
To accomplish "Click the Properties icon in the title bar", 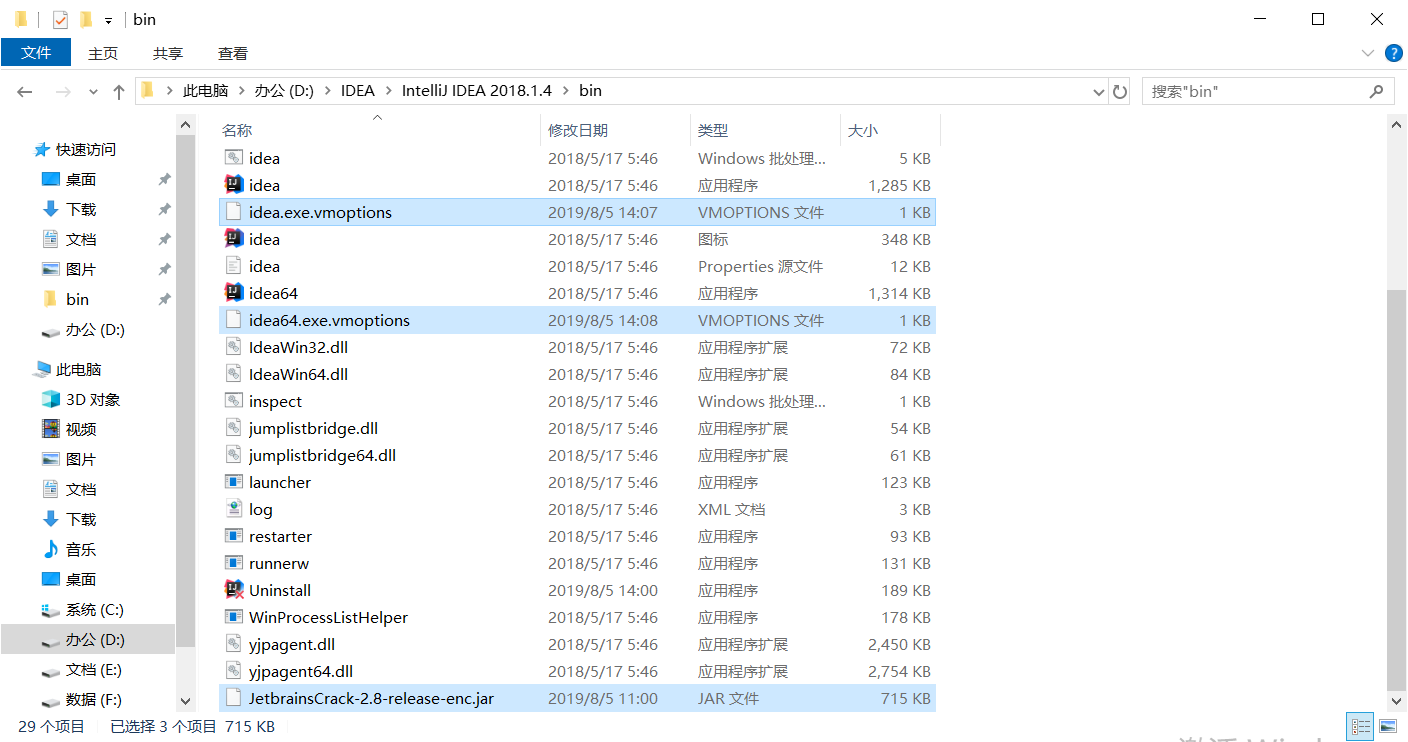I will point(60,19).
